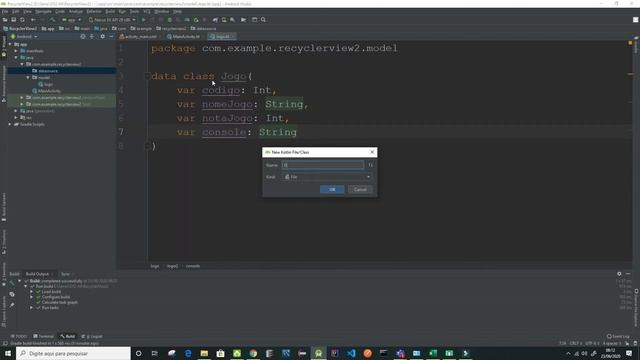Viewport: 640px width, 360px height.
Task: Select the Sync tab in Build panel
Action: point(65,274)
